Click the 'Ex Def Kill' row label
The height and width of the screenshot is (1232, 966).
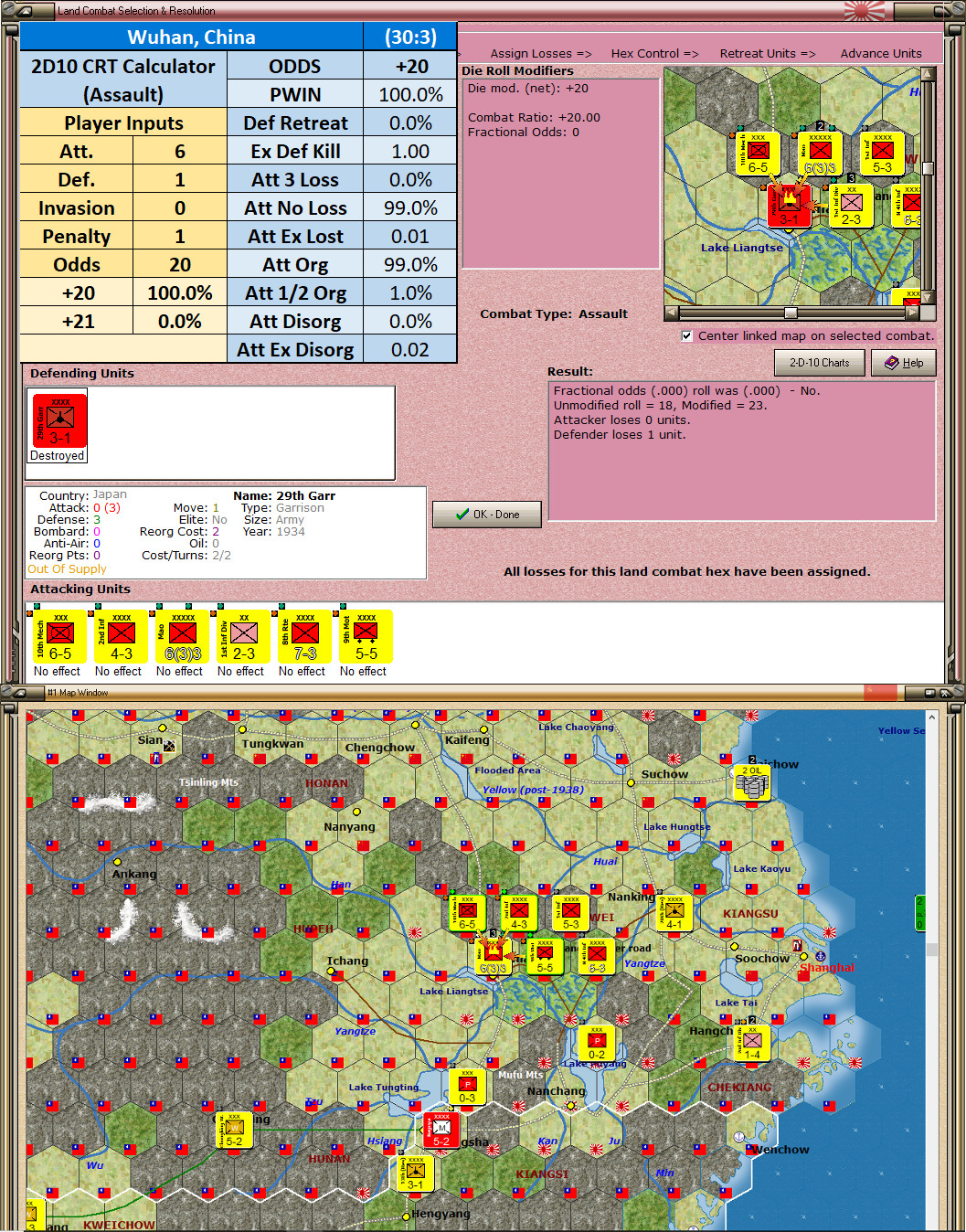click(295, 151)
